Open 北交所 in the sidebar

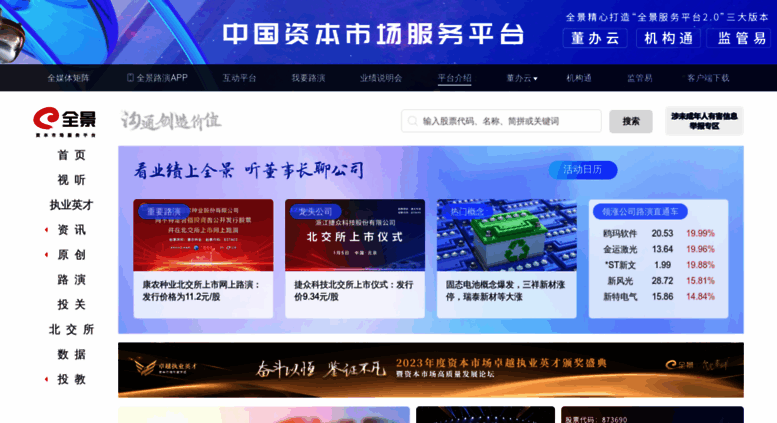click(x=71, y=329)
